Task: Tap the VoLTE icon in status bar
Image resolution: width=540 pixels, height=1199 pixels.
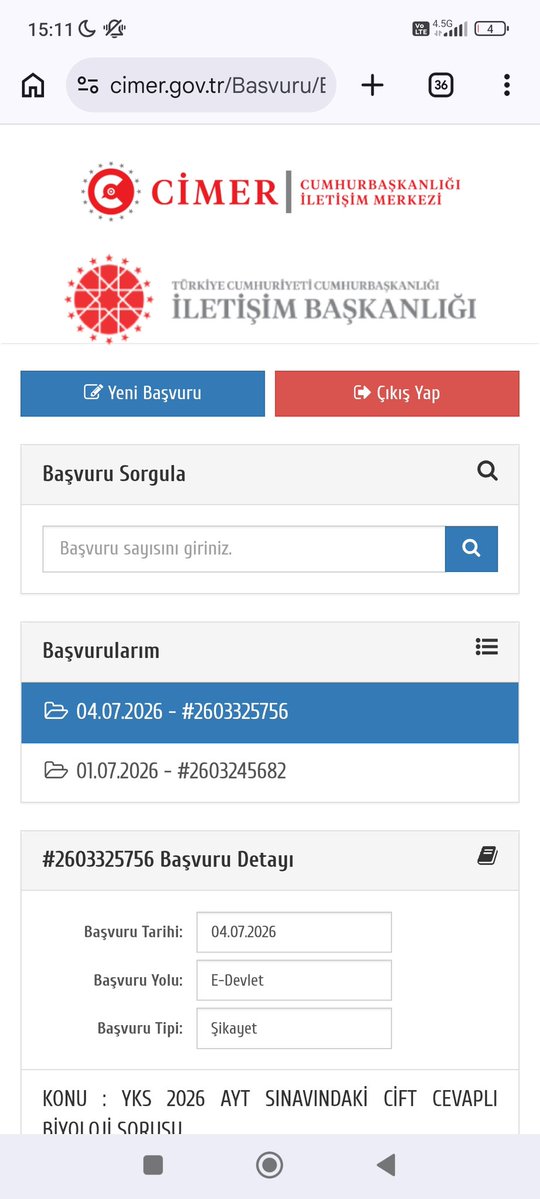Action: point(421,29)
